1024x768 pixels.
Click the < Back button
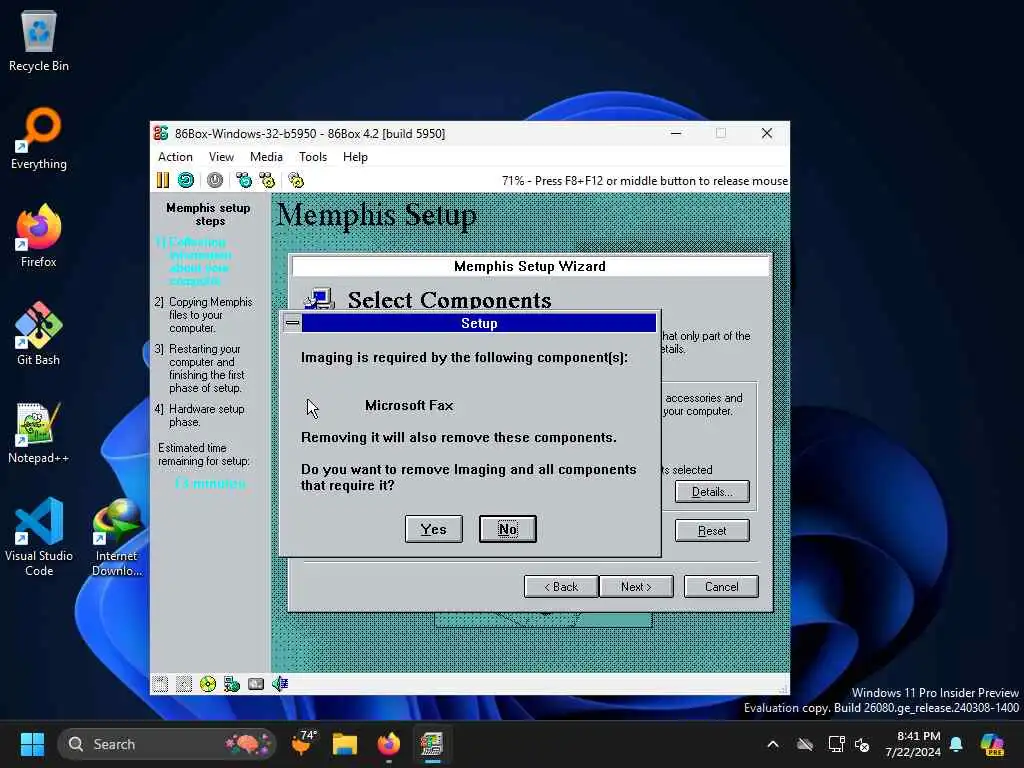coord(561,586)
